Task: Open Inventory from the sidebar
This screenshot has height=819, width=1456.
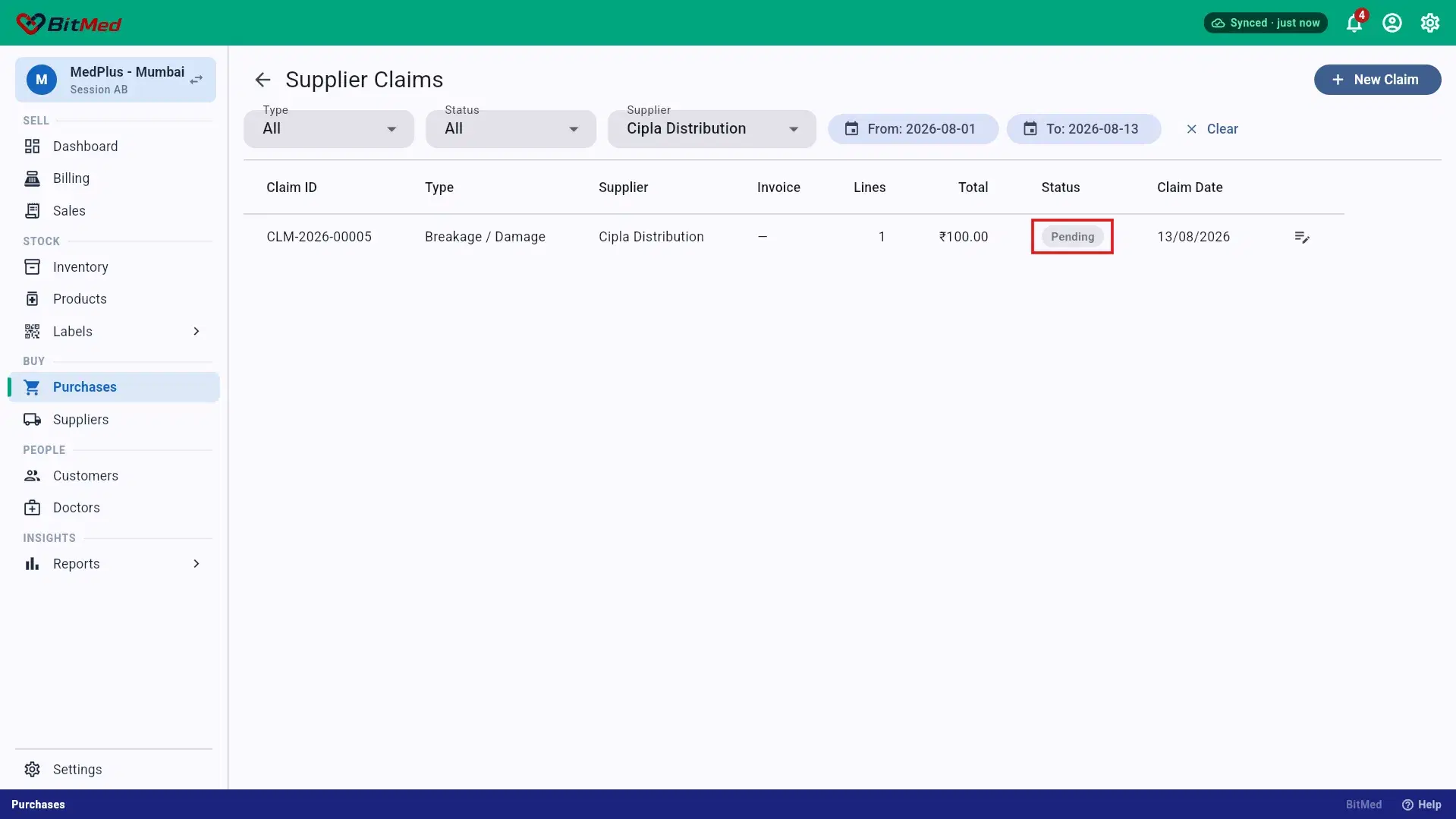Action: (114, 267)
